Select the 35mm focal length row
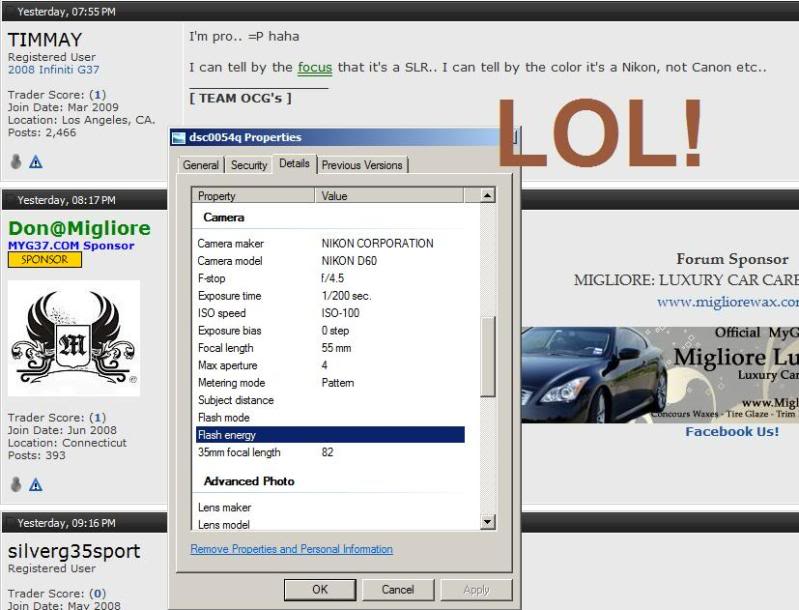The image size is (799, 610). [x=330, y=452]
